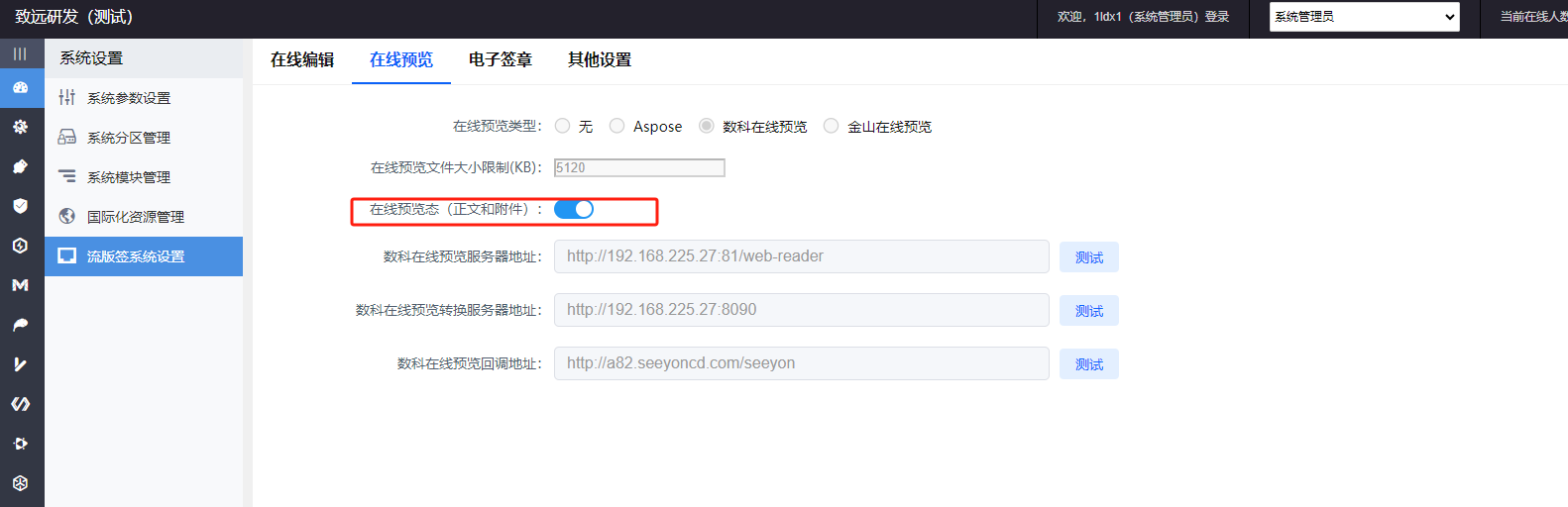Click the cube icon at bottom of left rail
The width and height of the screenshot is (1568, 507).
20,483
